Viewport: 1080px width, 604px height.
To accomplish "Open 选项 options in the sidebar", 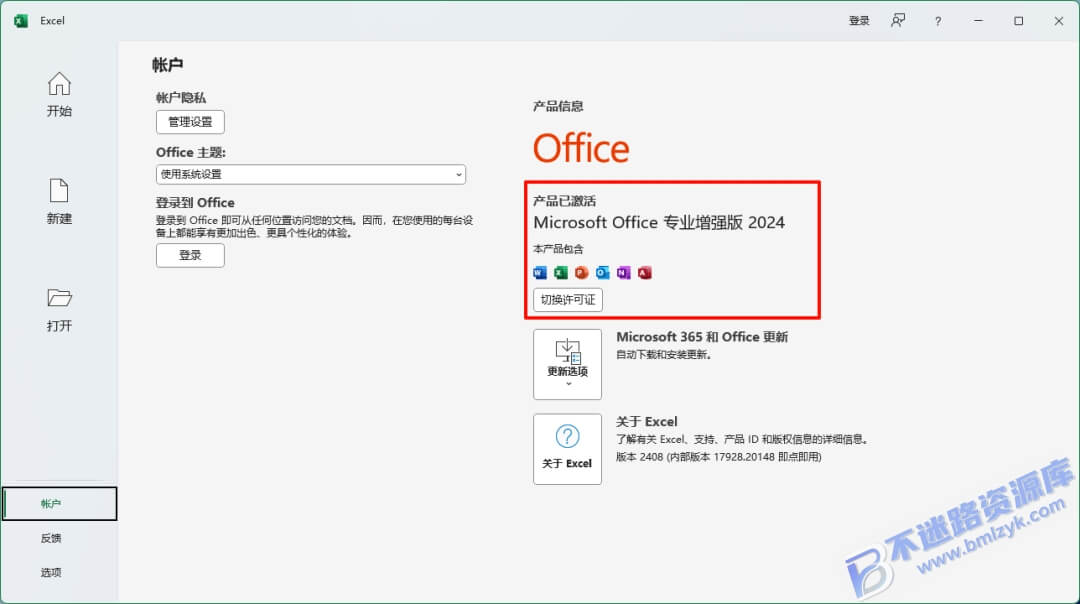I will click(51, 572).
